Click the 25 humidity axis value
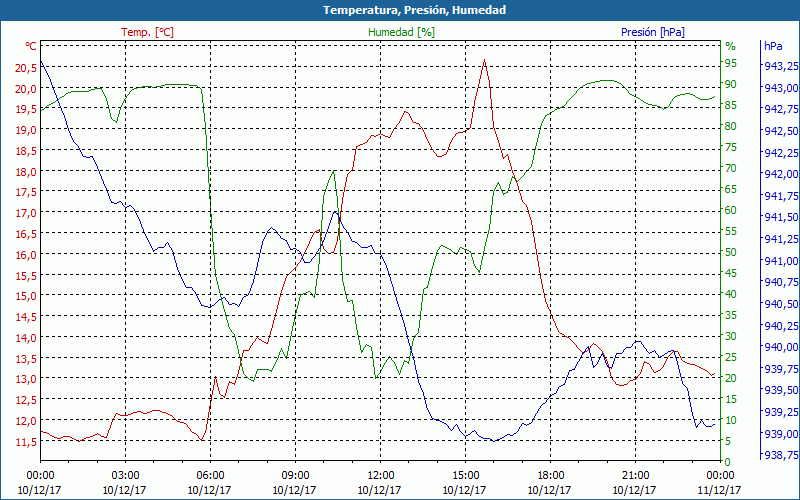Screen dimensions: 800x500 tap(731, 357)
